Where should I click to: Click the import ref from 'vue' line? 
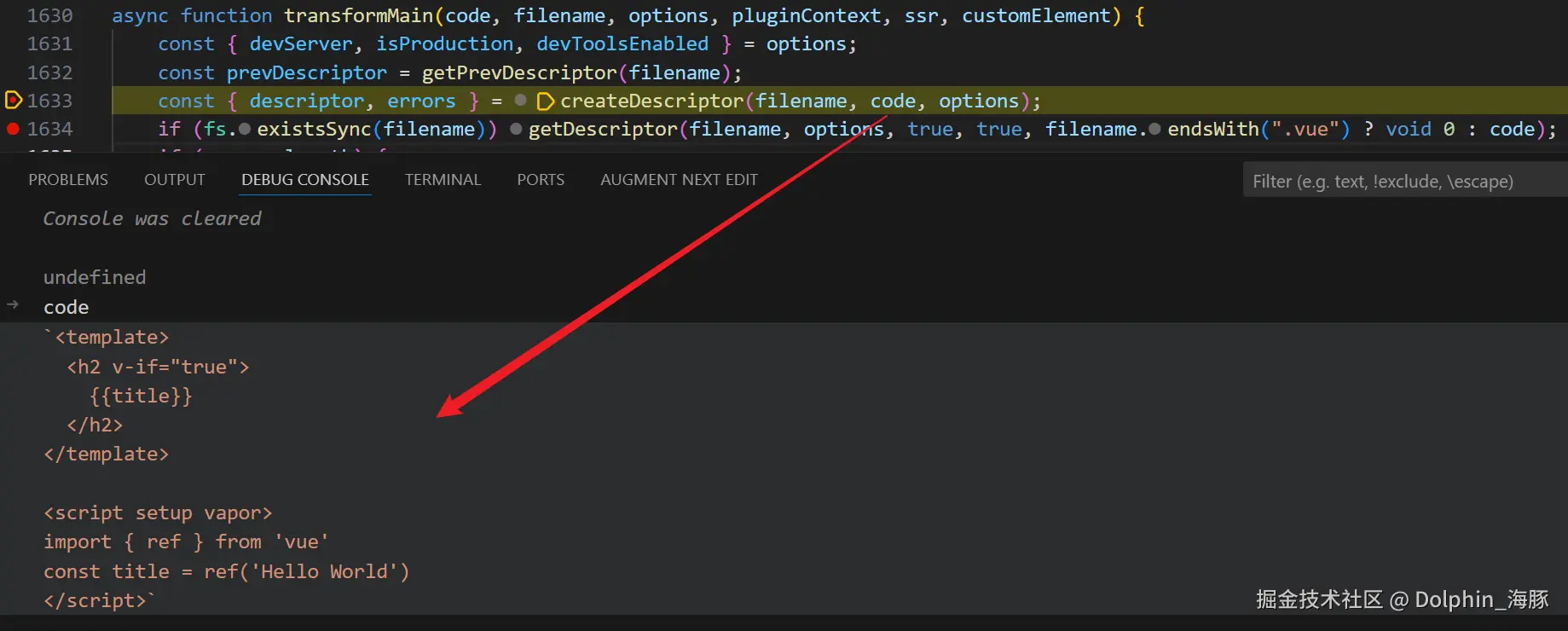[186, 541]
